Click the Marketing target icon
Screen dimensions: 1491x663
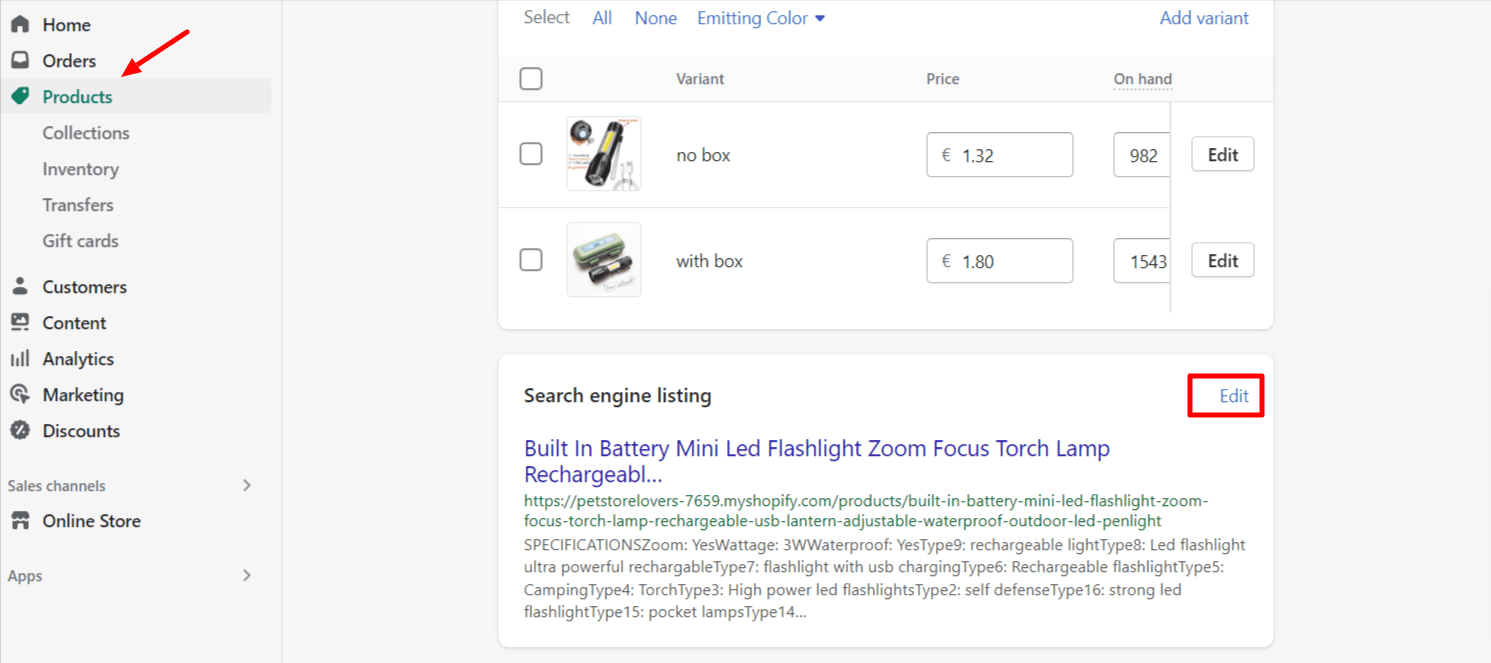20,394
